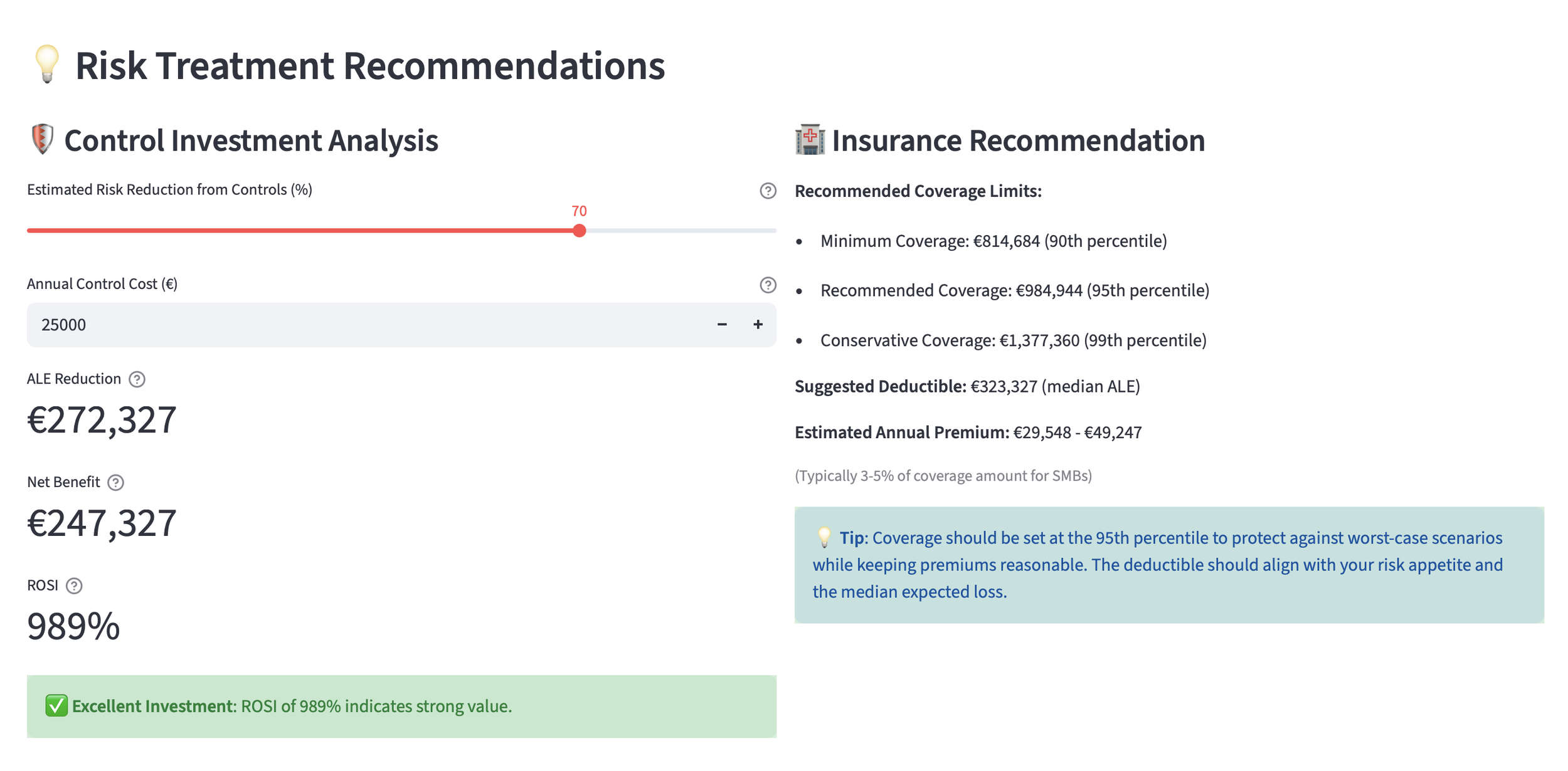Click the lightbulb icon in the Tip box
Viewport: 1568px width, 771px height.
(x=824, y=537)
